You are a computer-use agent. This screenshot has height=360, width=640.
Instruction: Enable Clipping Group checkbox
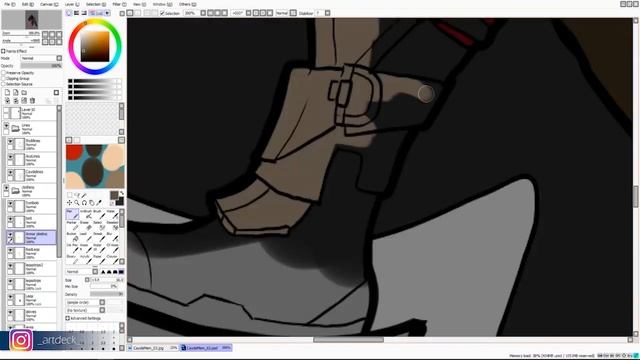pyautogui.click(x=3, y=78)
